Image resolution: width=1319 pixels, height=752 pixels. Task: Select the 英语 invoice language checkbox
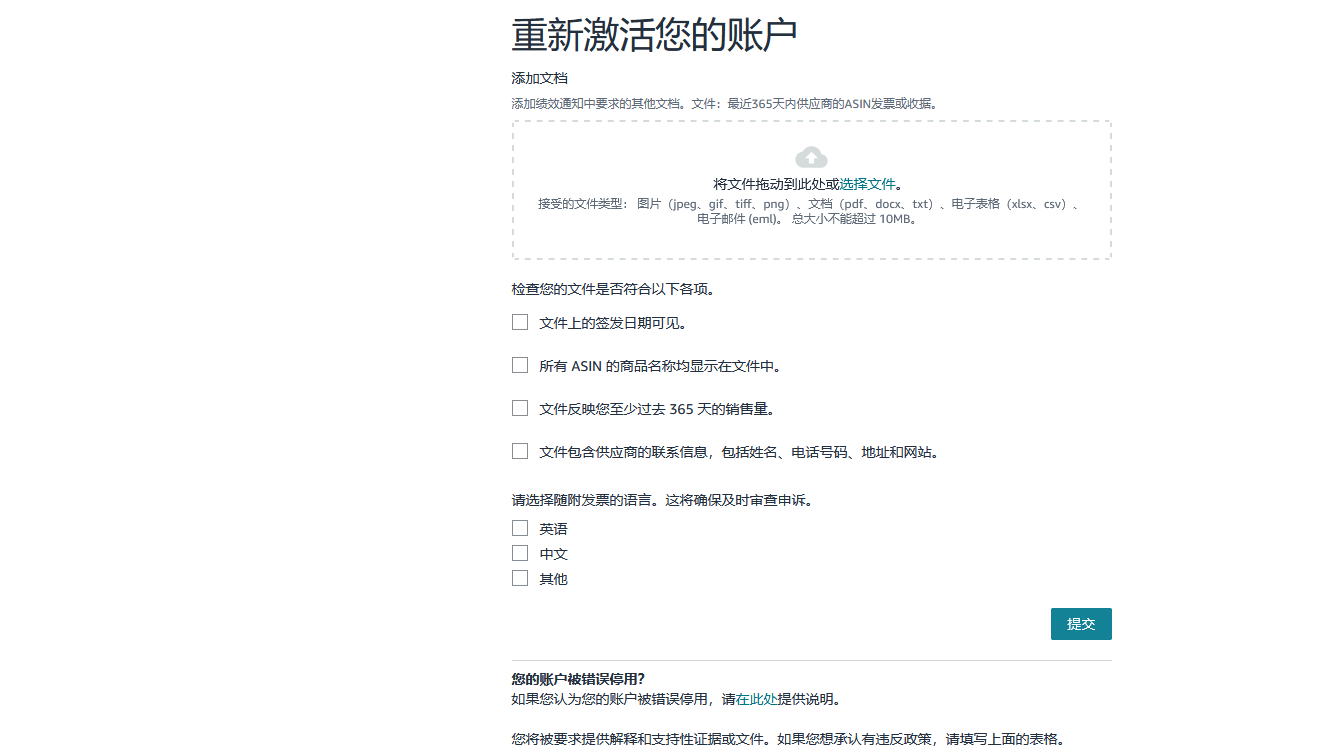point(520,528)
